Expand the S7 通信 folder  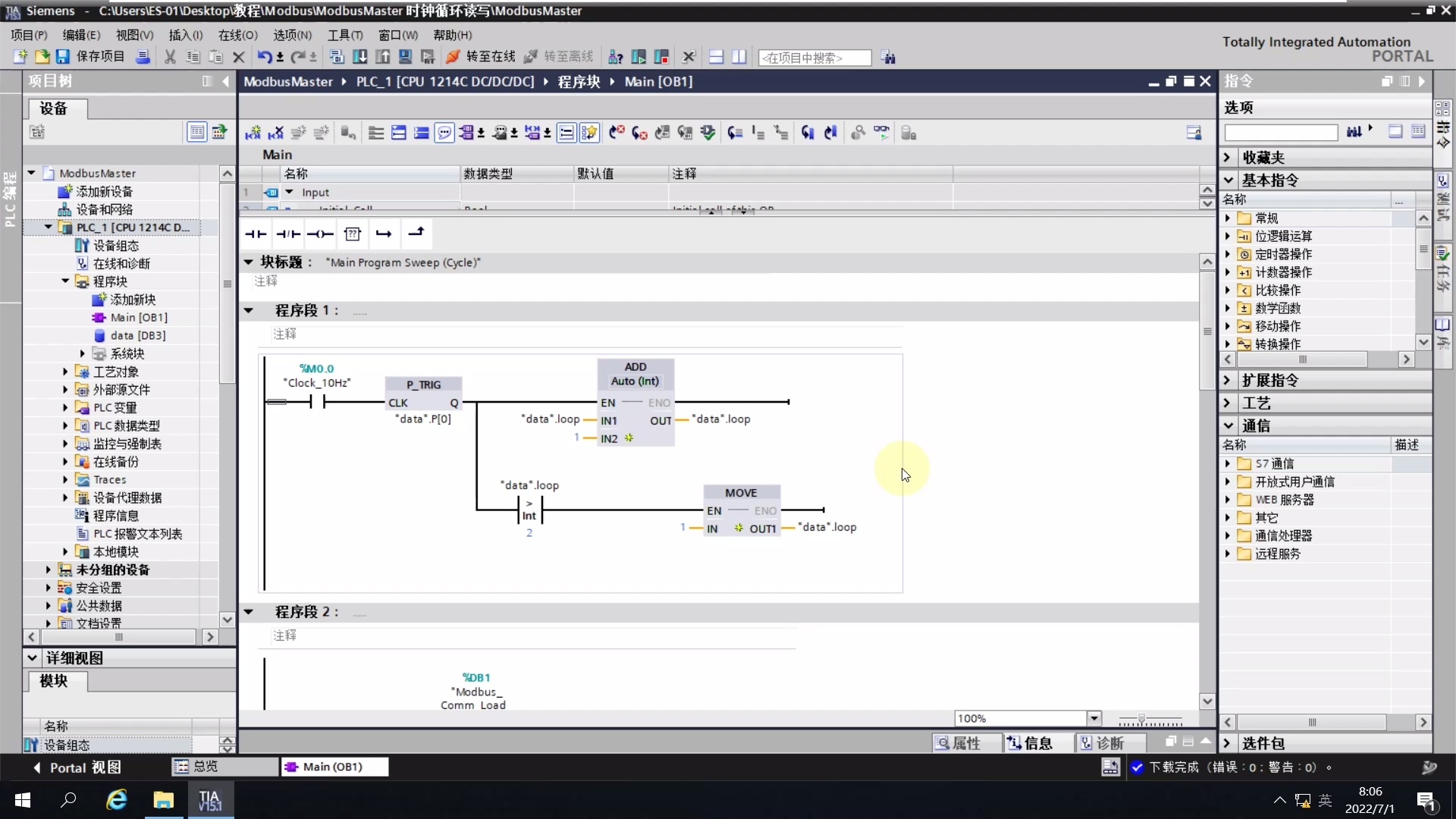1228,463
